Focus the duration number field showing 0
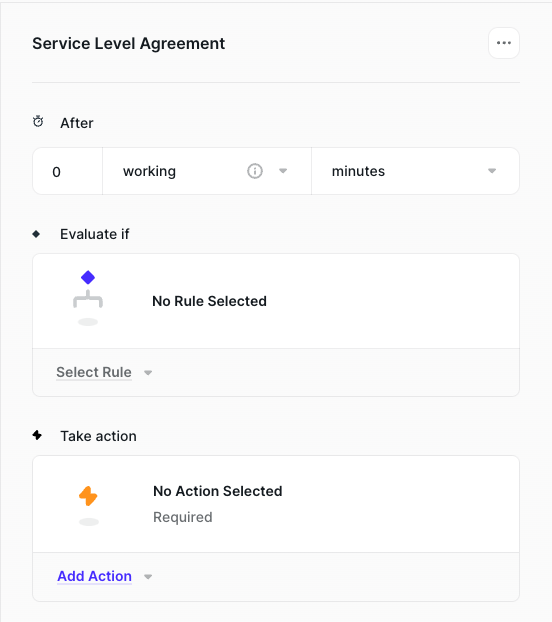The image size is (552, 622). [67, 171]
